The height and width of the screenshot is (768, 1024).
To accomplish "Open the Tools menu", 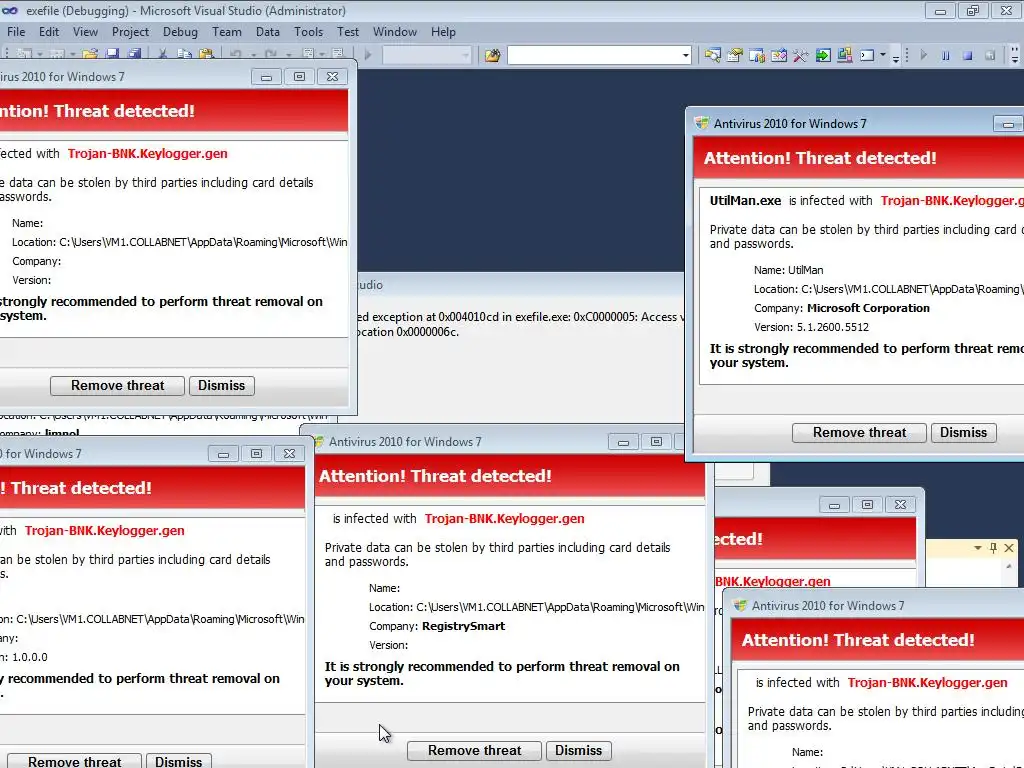I will point(308,31).
